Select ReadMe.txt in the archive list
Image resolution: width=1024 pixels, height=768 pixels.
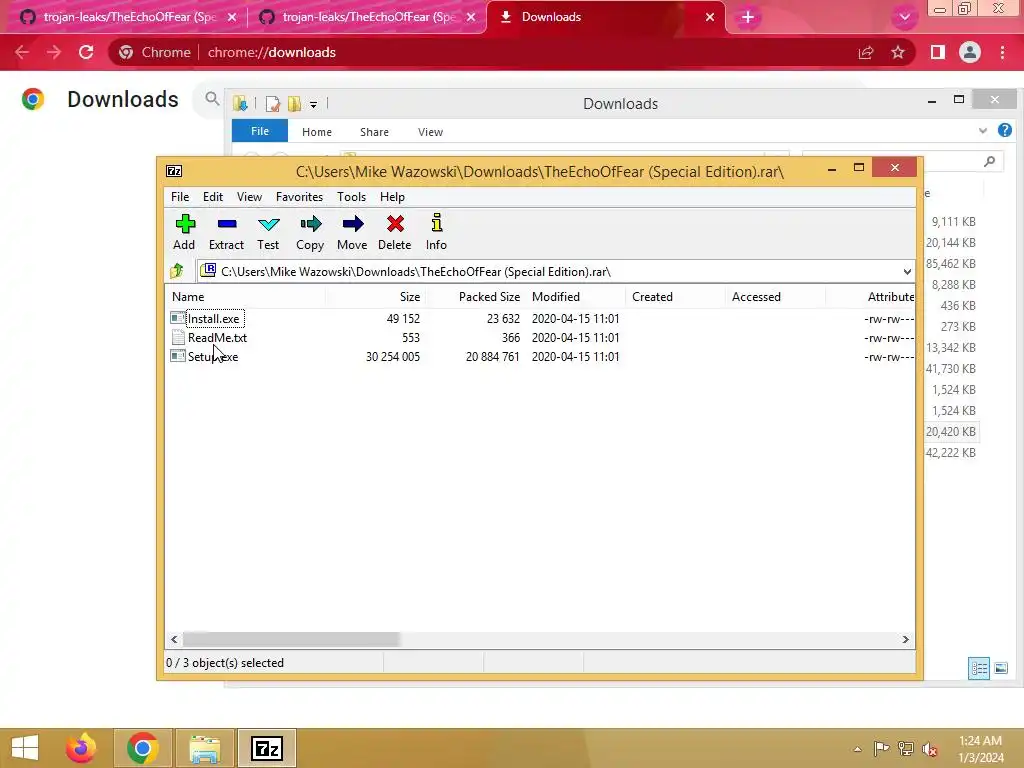(x=217, y=338)
